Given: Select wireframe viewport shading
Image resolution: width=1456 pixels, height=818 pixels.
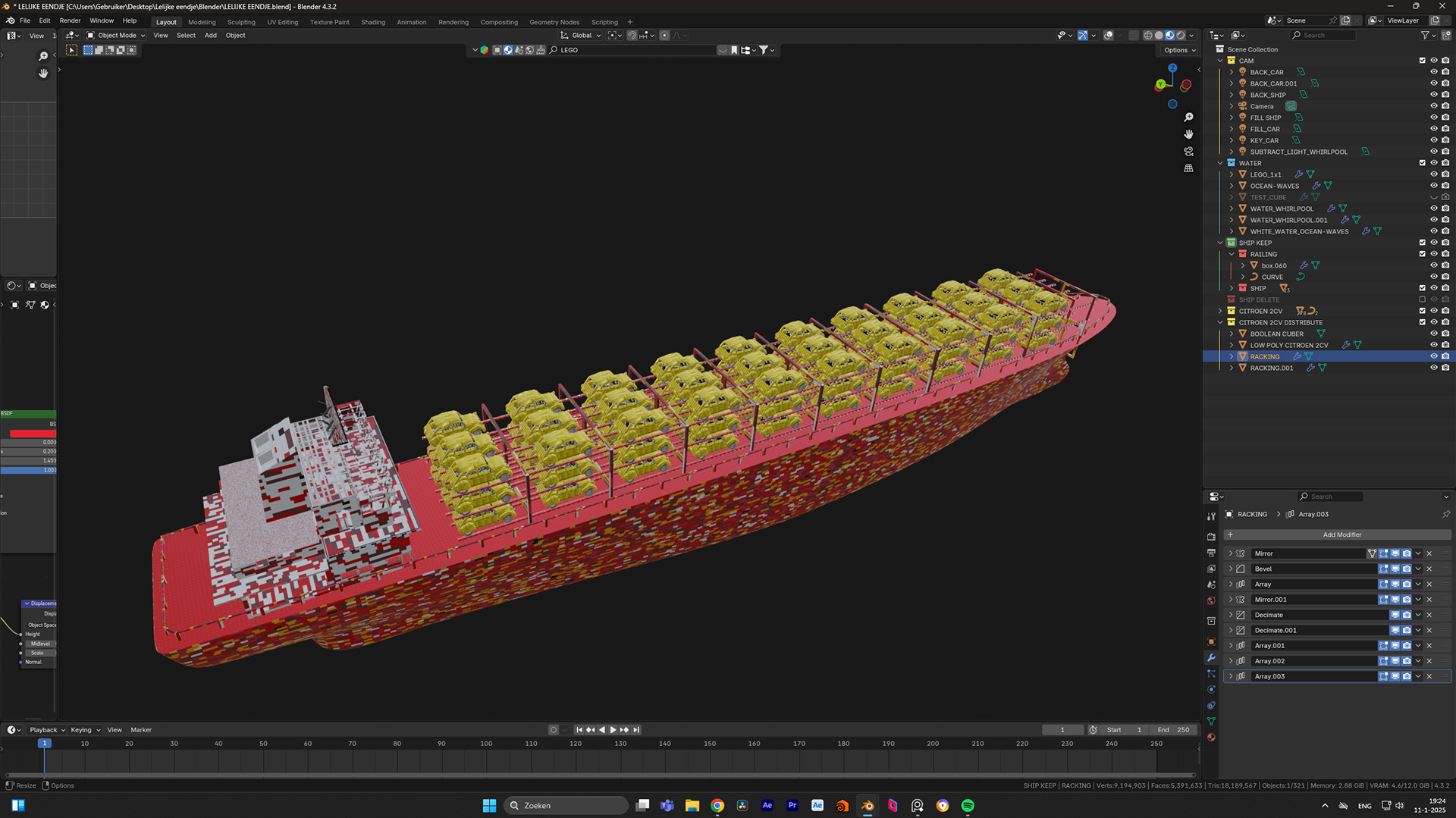Looking at the screenshot, I should coord(1148,36).
